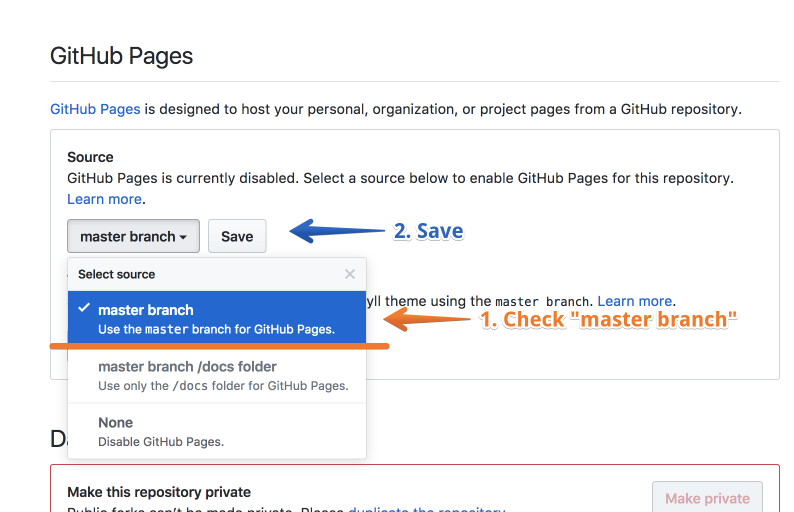The height and width of the screenshot is (512, 794).
Task: Open the master branch source dropdown
Action: pyautogui.click(x=133, y=236)
